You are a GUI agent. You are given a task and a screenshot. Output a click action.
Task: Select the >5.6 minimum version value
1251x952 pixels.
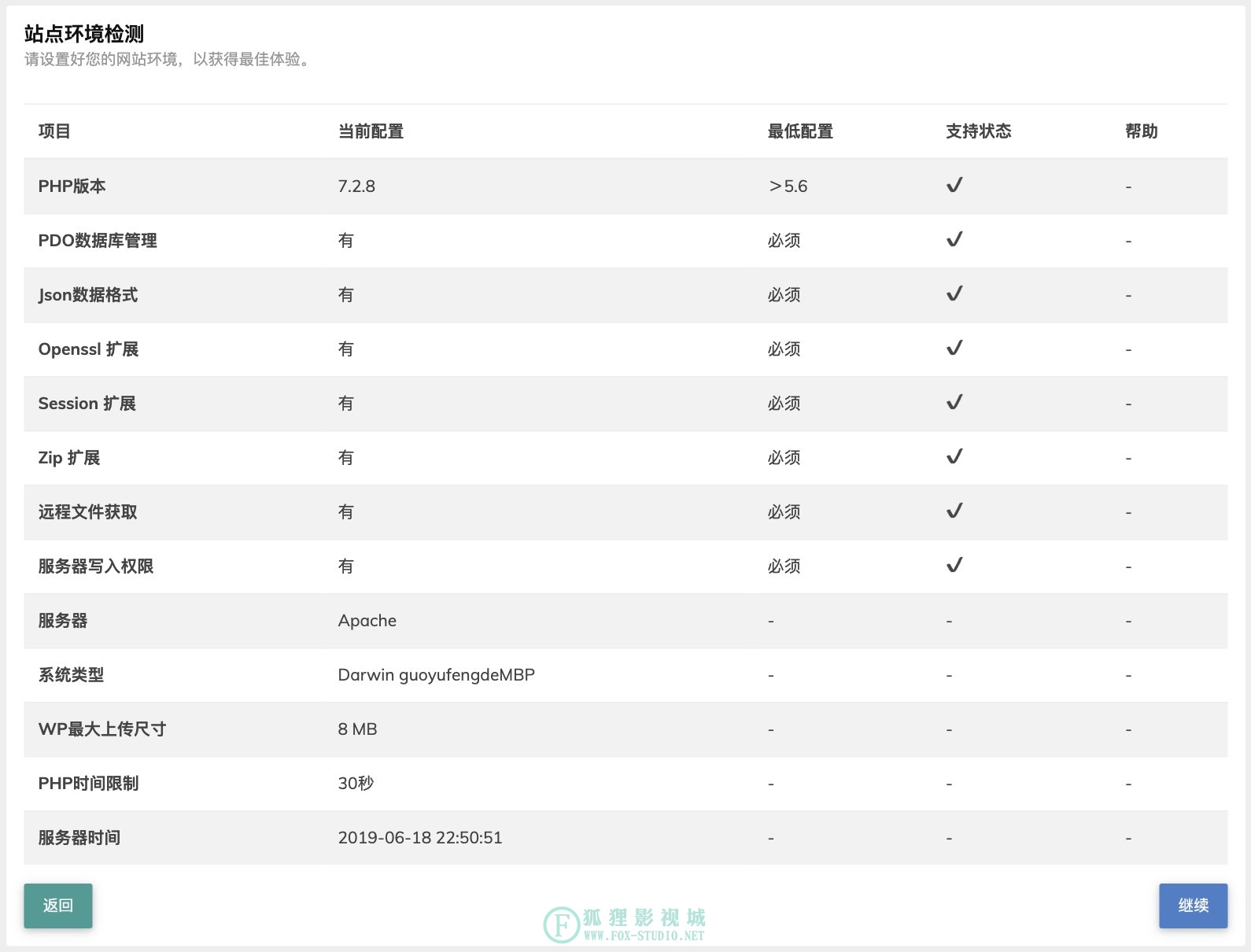click(788, 186)
